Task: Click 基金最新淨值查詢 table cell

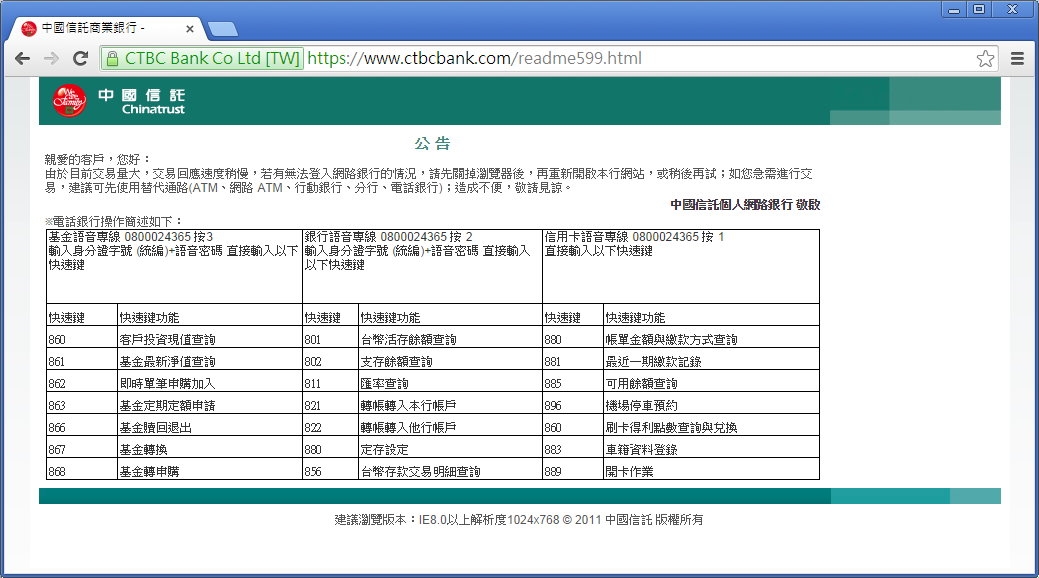Action: click(x=209, y=361)
